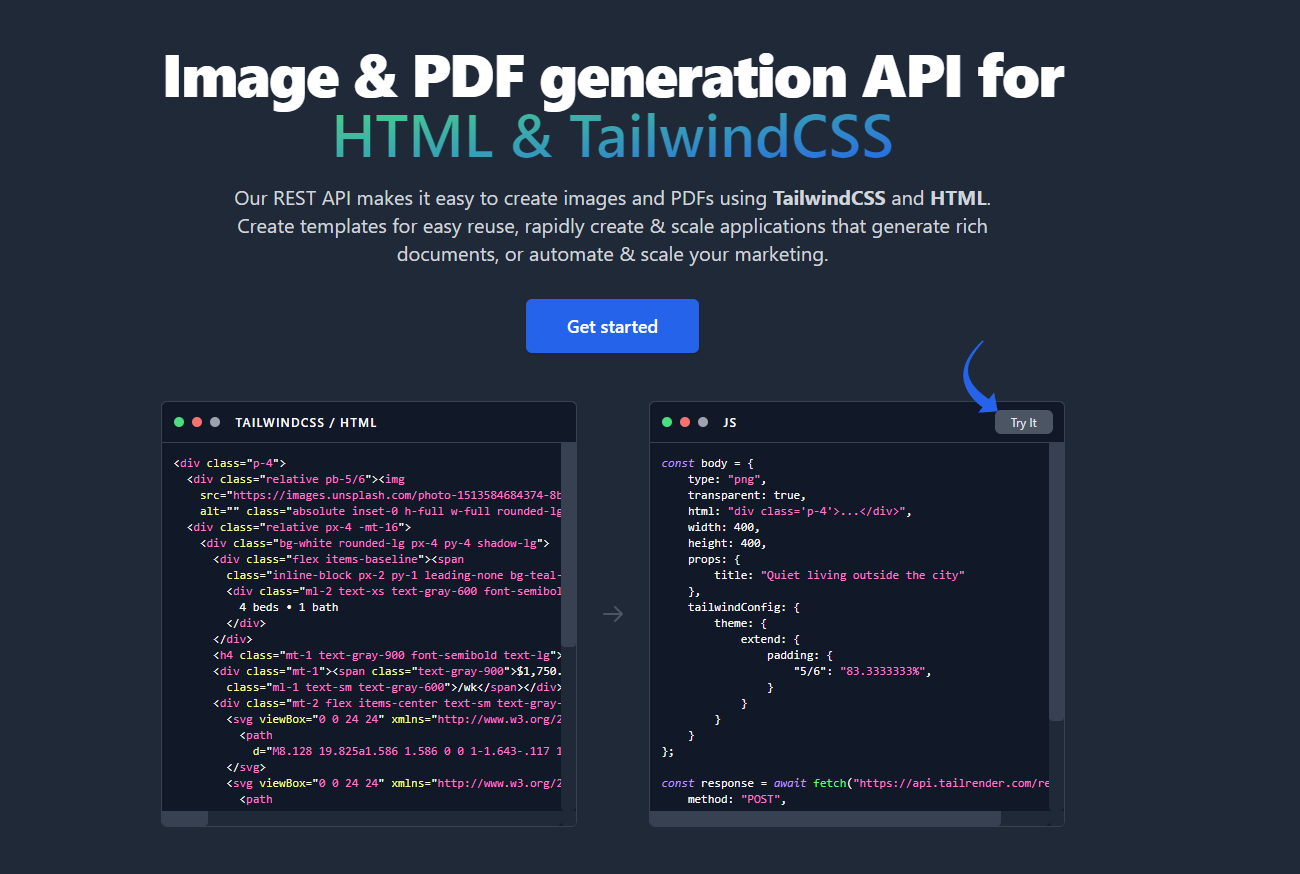Click the line containing "/wk</span></div>"
The image size is (1300, 874).
point(394,687)
